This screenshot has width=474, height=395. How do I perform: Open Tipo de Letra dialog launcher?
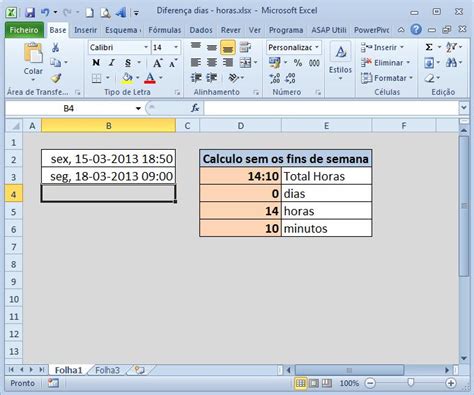(177, 92)
